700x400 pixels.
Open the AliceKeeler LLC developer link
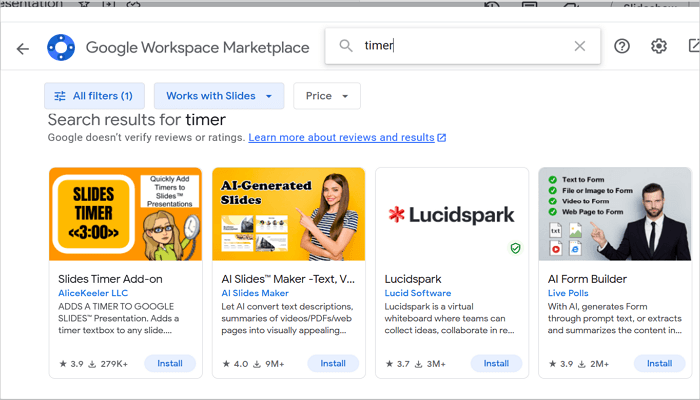93,293
